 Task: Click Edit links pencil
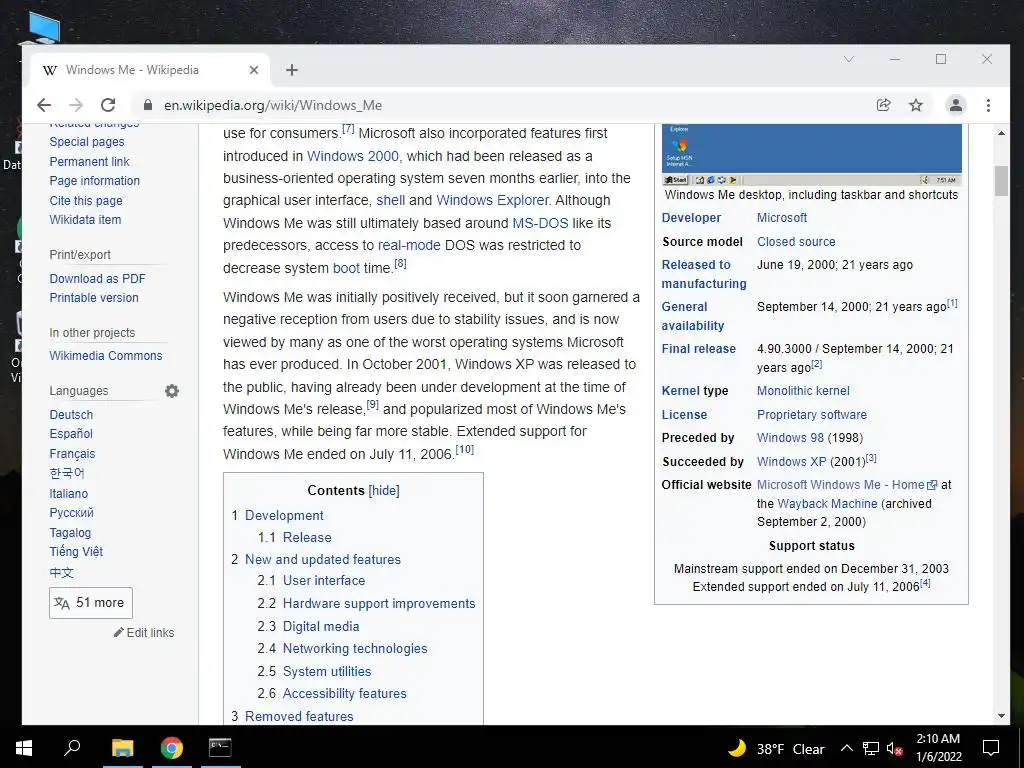pyautogui.click(x=144, y=633)
